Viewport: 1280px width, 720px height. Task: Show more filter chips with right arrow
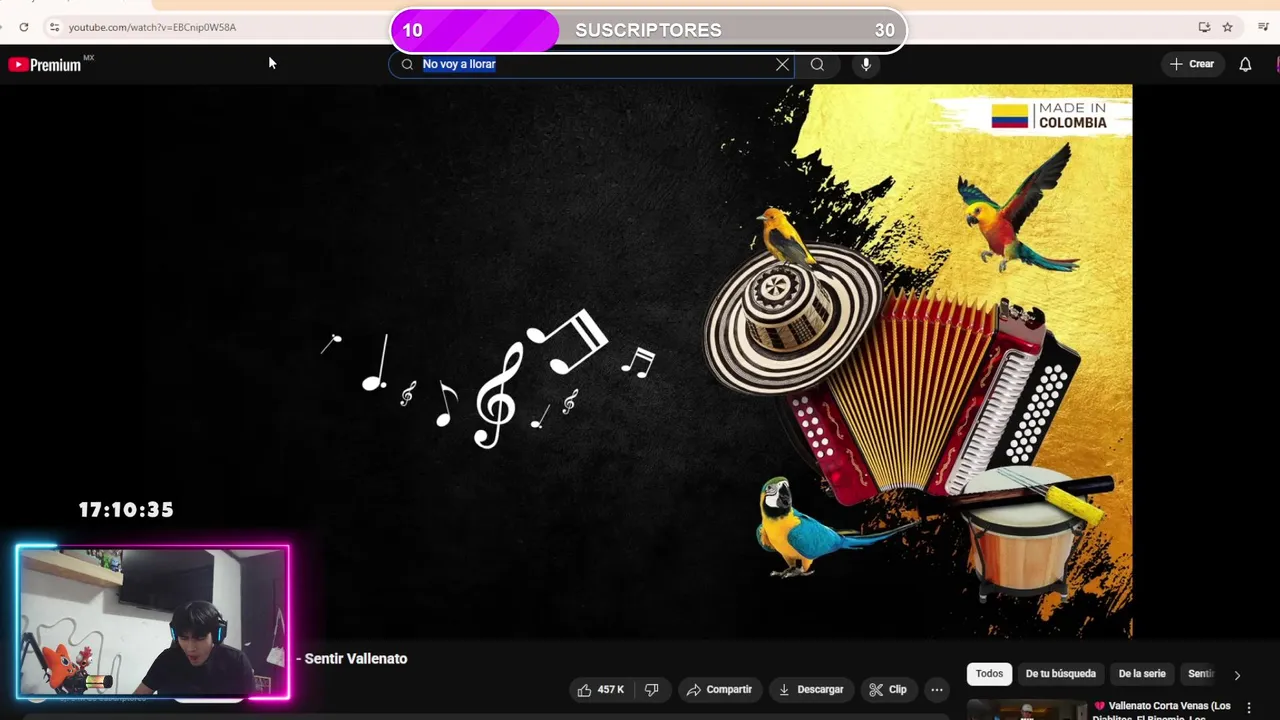(x=1237, y=675)
